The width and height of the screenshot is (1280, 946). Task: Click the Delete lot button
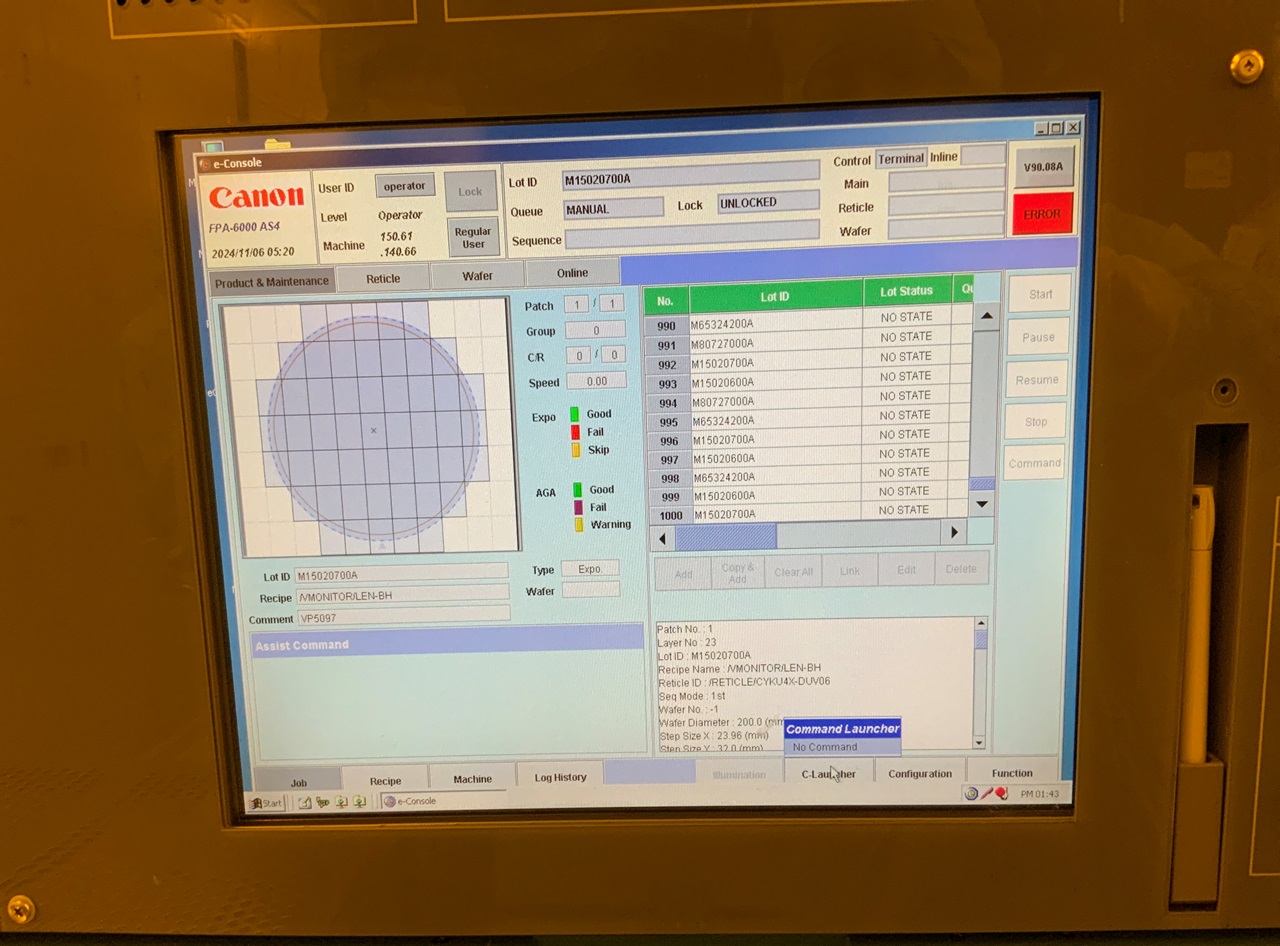(961, 569)
